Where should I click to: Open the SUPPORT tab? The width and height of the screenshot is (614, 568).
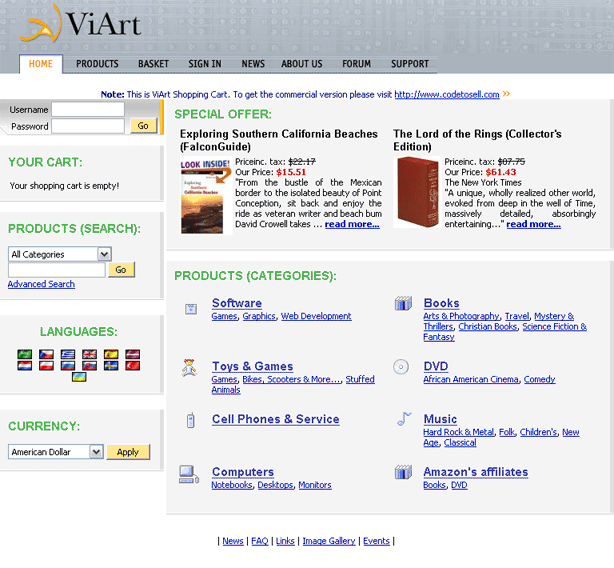click(x=410, y=64)
